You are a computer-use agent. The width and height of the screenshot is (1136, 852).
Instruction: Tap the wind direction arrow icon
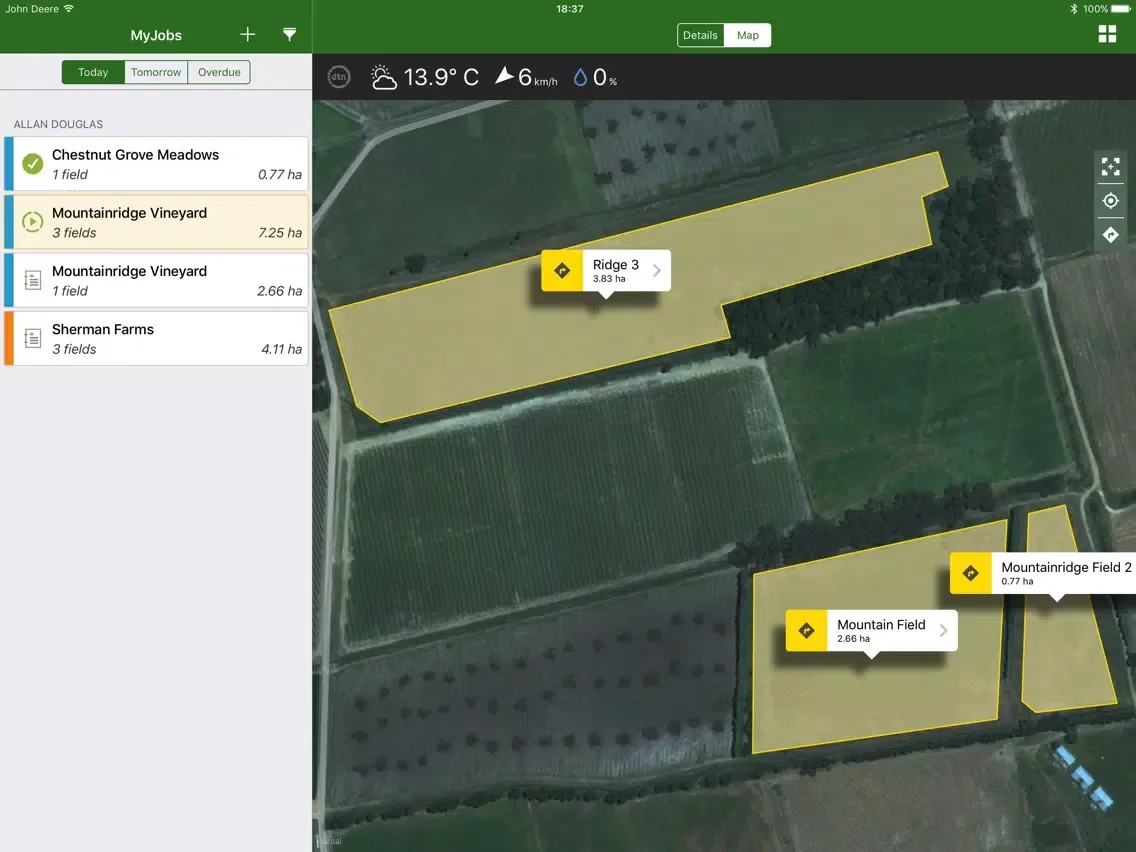pos(504,75)
